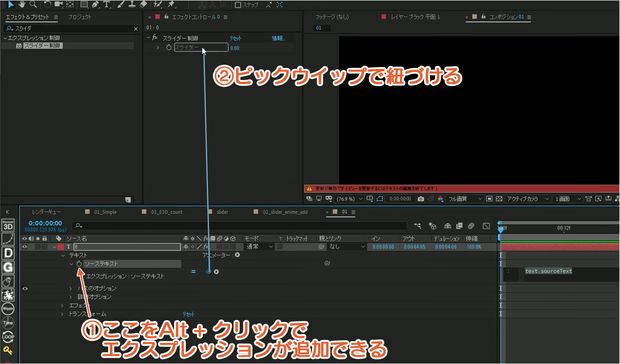Open the レイヤー ブラック 平面 1 tab
Viewport: 620px width, 364px height.
point(415,17)
